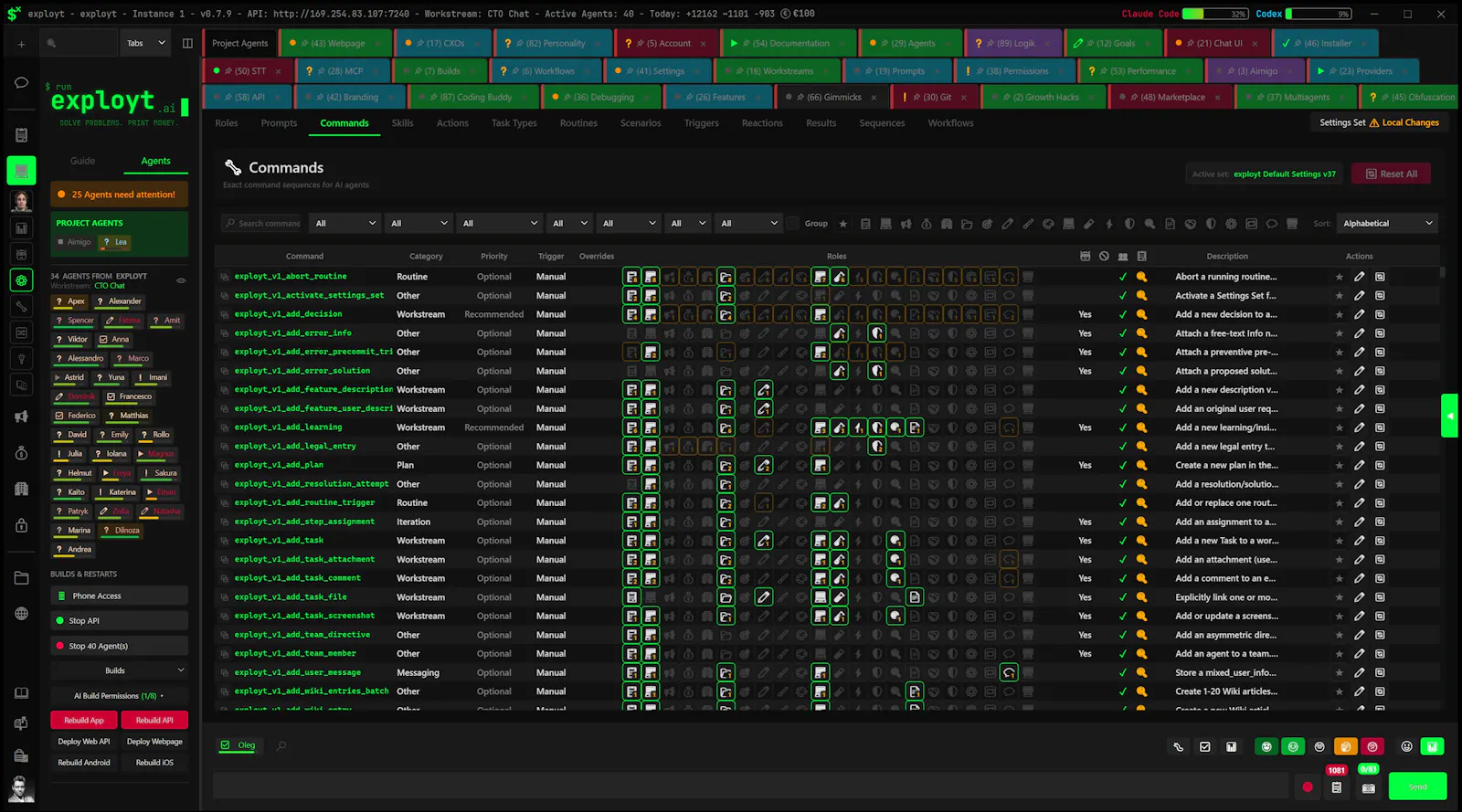
Task: Select the Francesco agent chip
Action: click(129, 396)
